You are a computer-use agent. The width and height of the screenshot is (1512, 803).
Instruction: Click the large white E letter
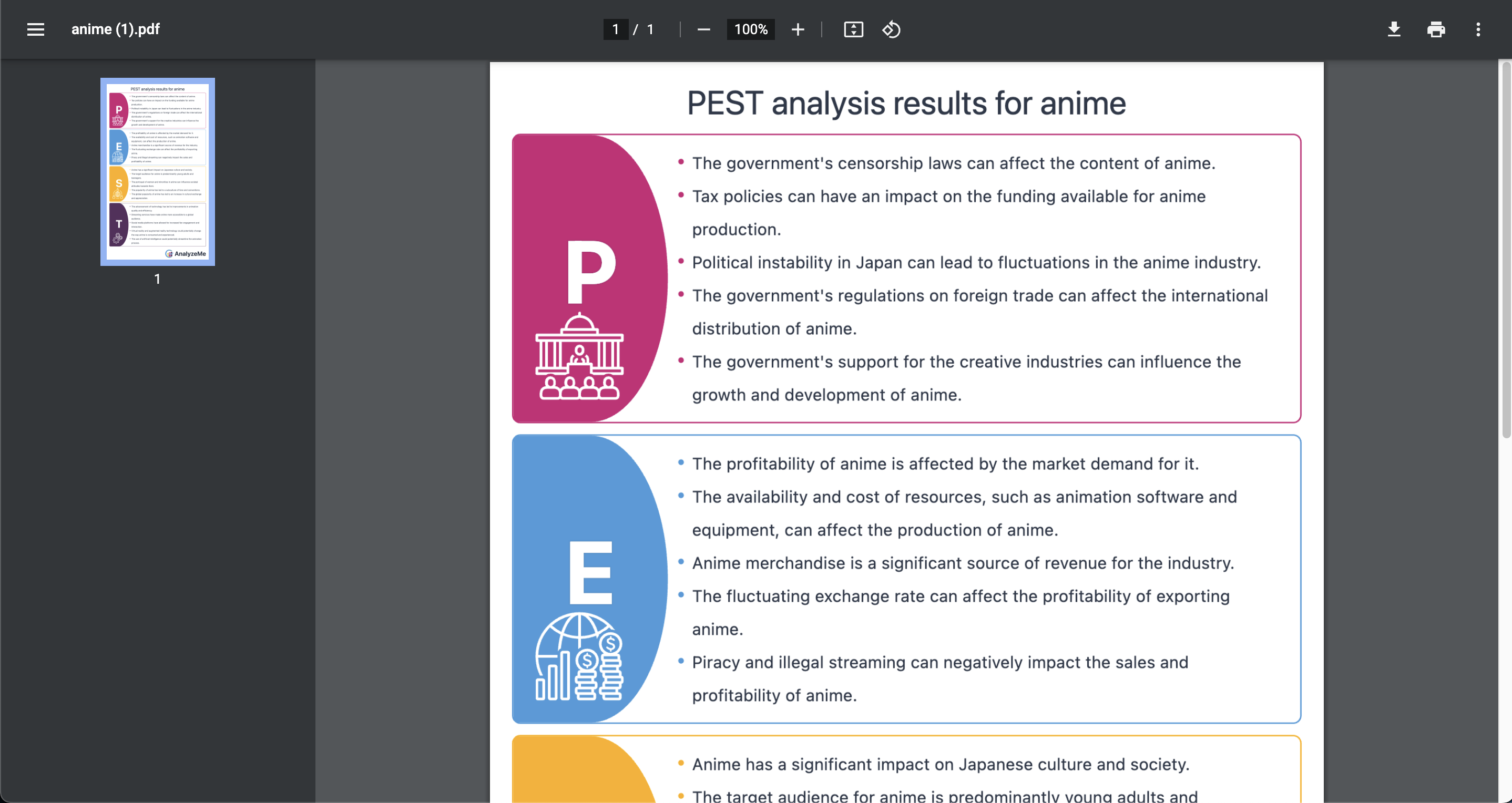[590, 573]
